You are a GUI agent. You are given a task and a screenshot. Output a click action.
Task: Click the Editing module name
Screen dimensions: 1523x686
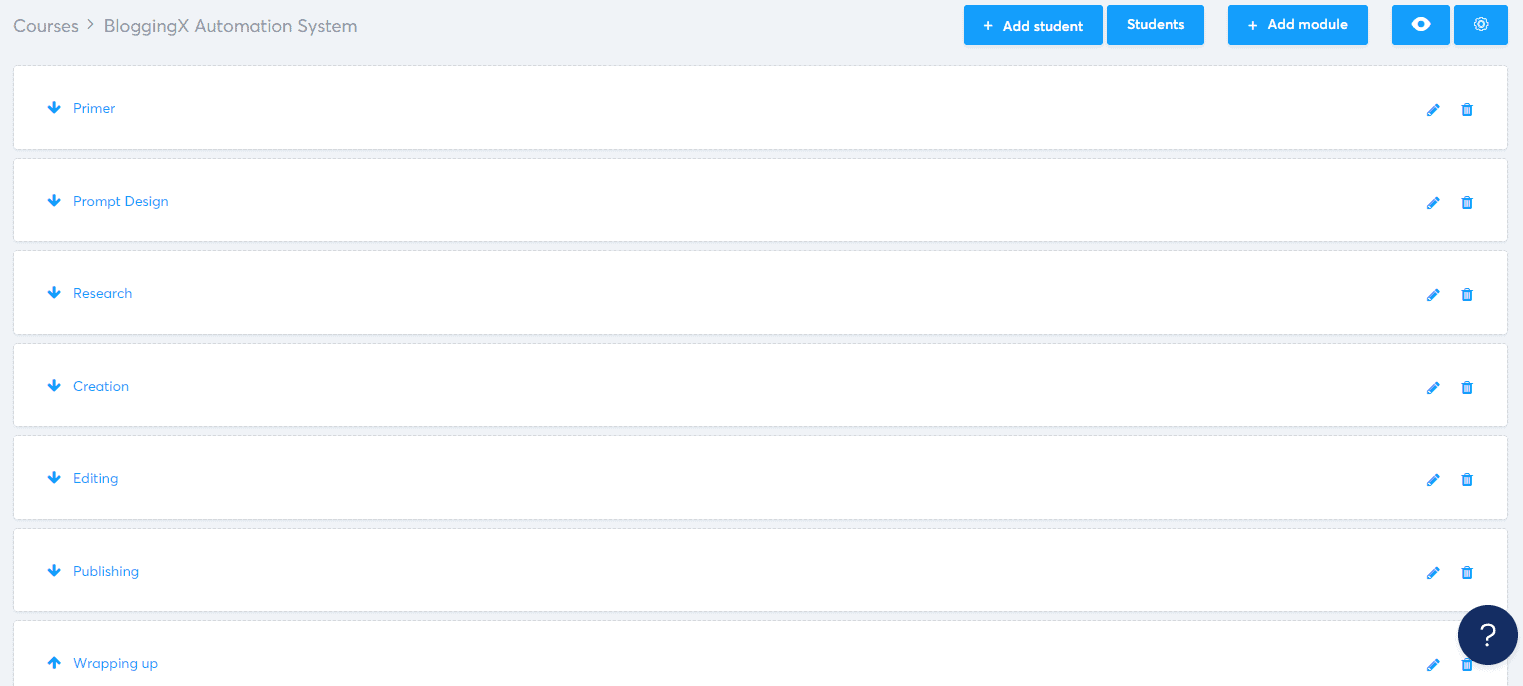(96, 478)
